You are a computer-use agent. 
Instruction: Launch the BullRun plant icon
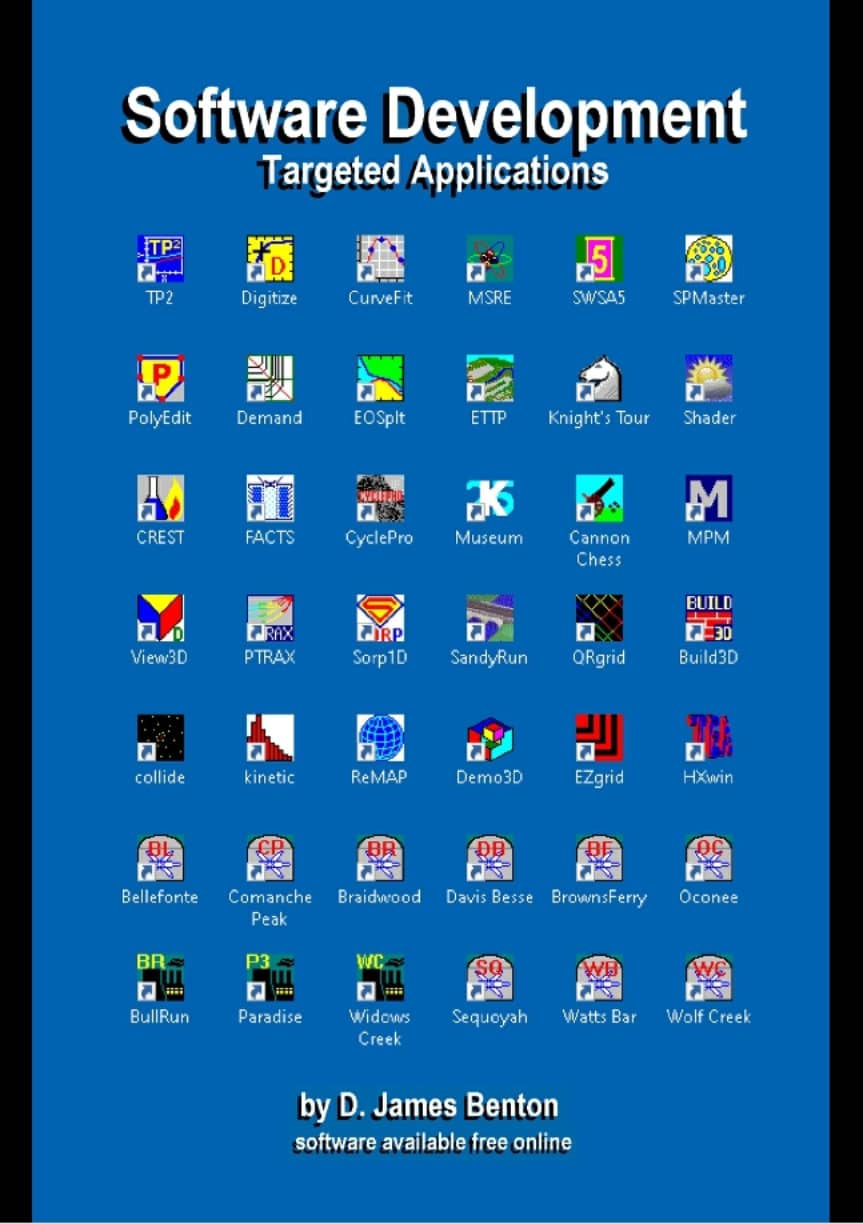(160, 978)
